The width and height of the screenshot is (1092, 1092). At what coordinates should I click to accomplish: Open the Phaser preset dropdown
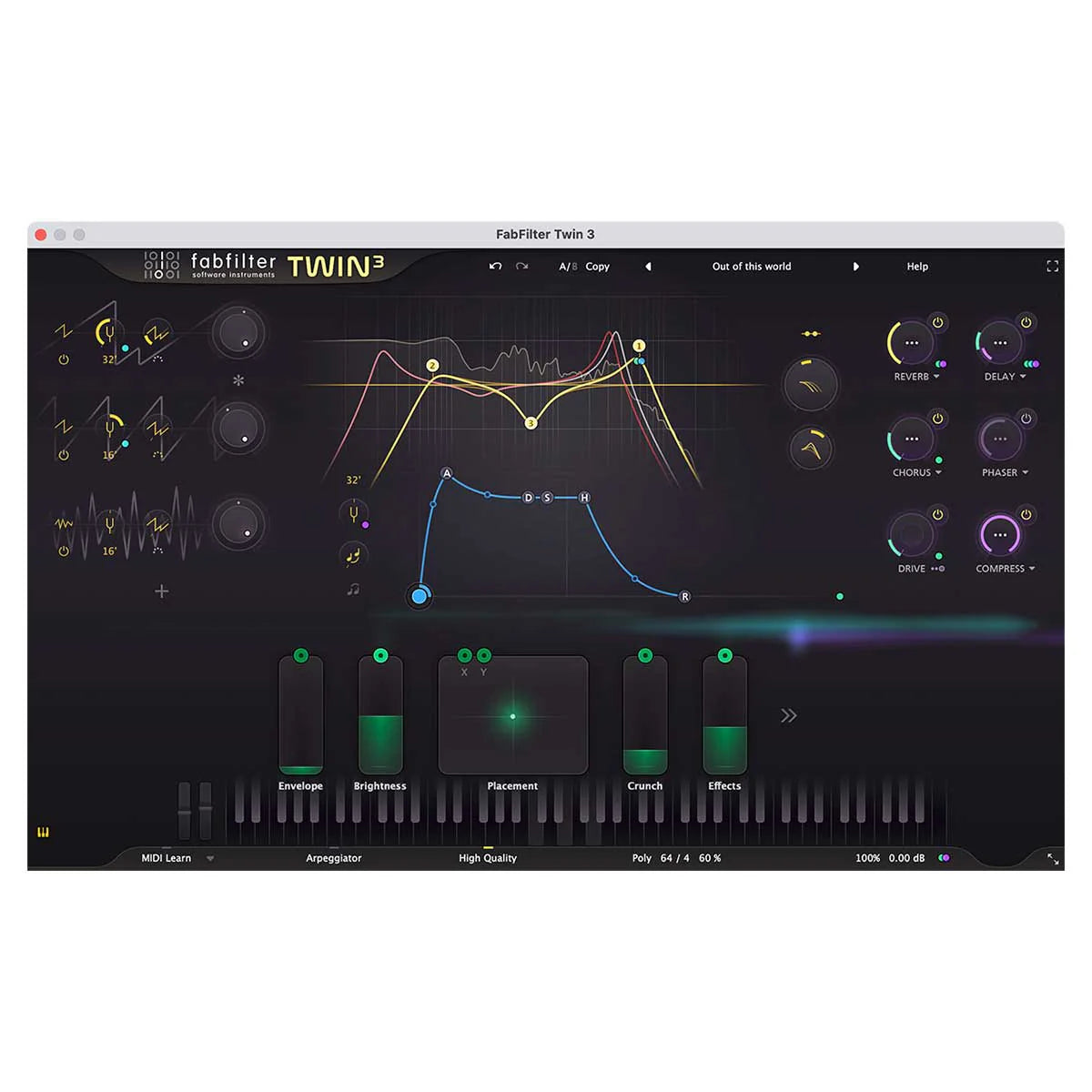pos(1026,471)
